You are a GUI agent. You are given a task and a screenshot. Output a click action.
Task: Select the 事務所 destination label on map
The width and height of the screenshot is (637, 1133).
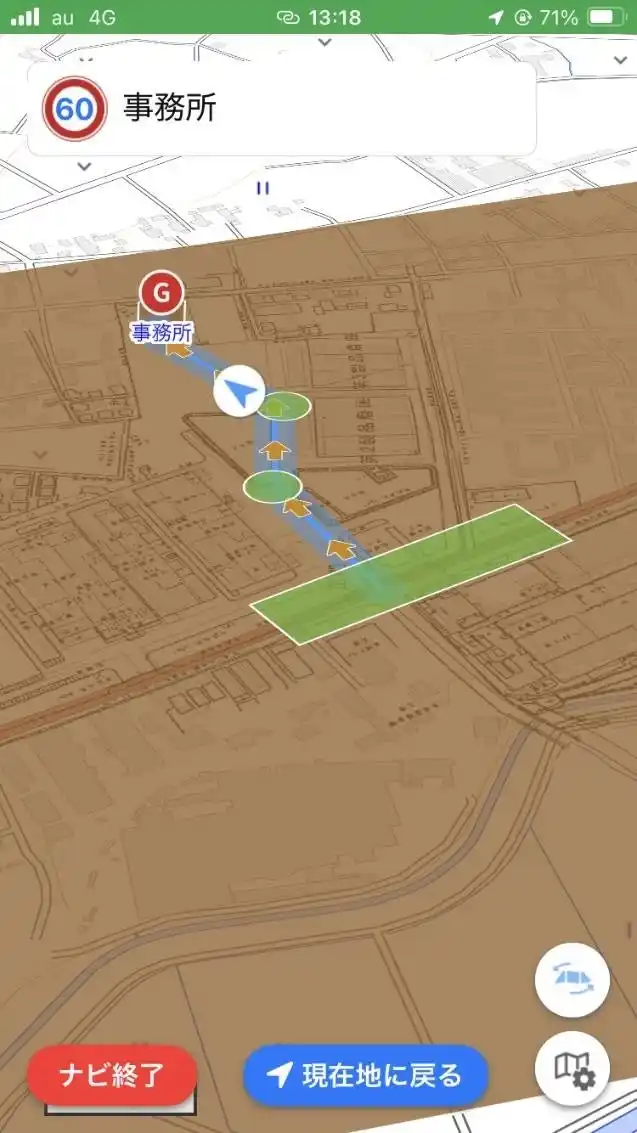coord(162,333)
